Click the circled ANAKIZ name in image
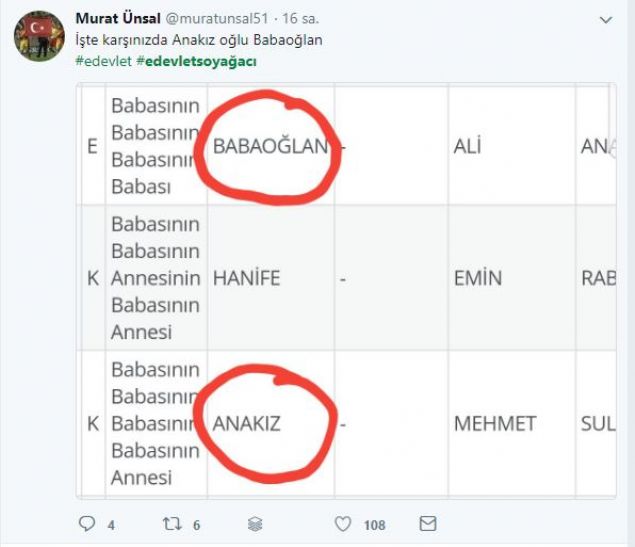The image size is (635, 547). pyautogui.click(x=247, y=423)
